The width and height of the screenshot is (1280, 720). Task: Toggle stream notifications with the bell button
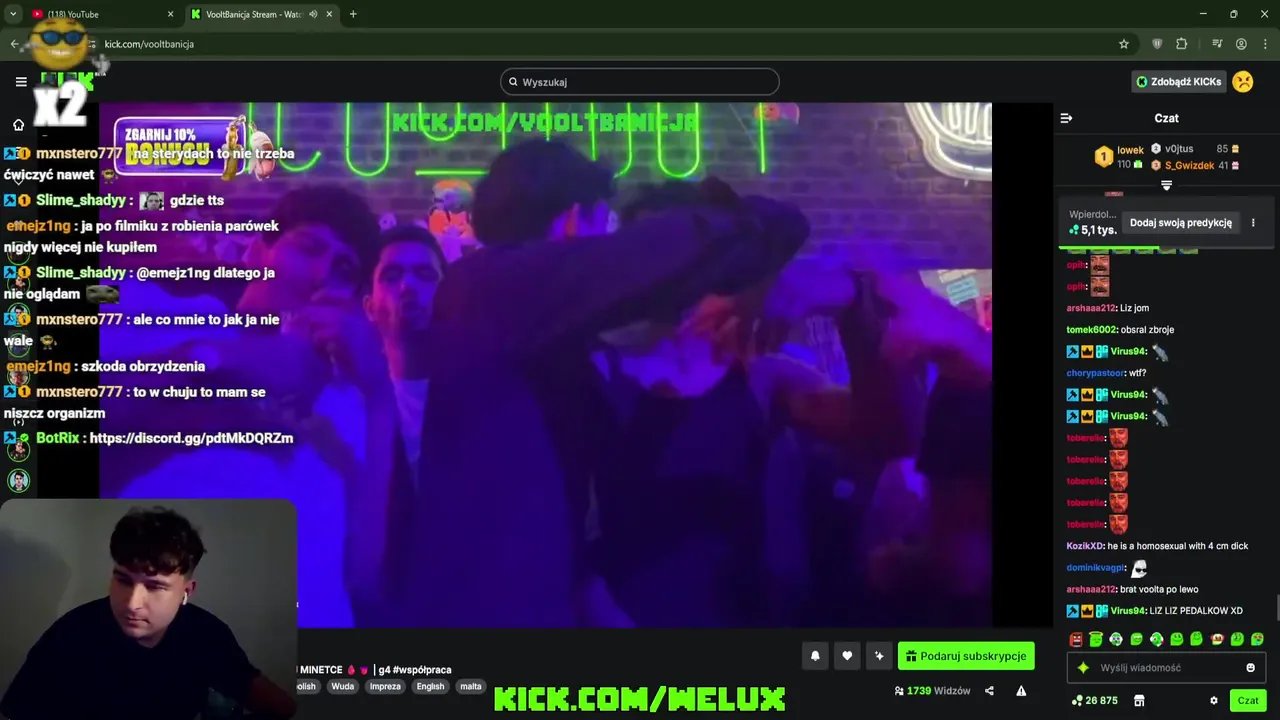[815, 656]
